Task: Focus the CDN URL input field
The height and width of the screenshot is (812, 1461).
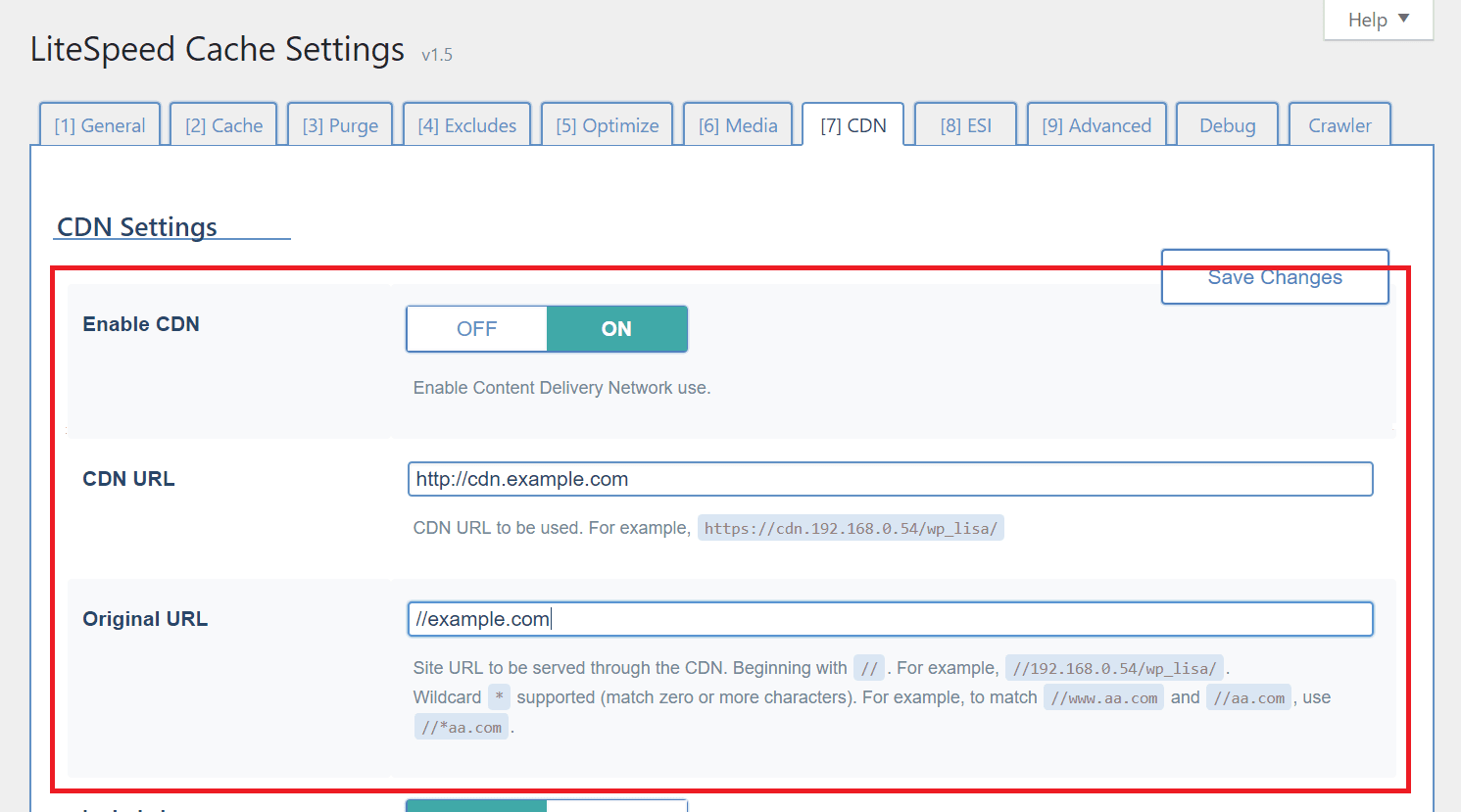Action: point(890,479)
